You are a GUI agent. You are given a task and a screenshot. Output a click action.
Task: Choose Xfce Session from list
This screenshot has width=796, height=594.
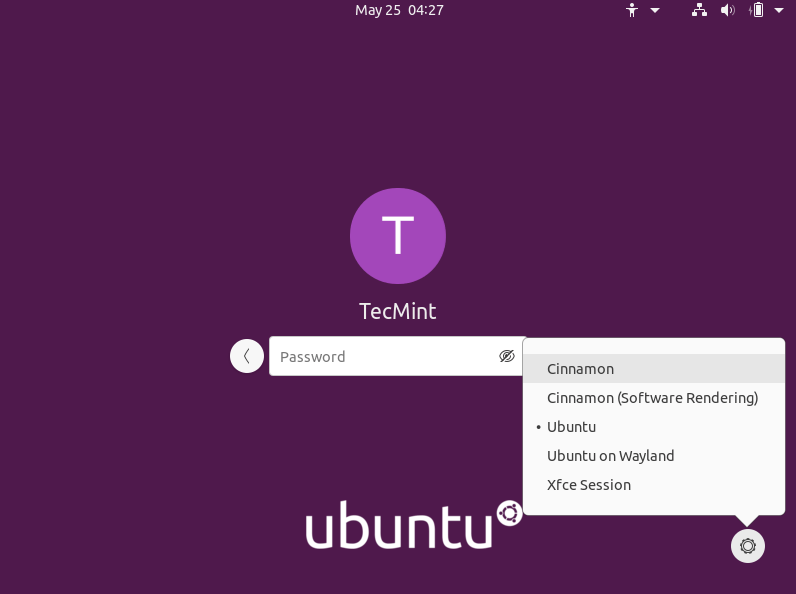click(654, 484)
